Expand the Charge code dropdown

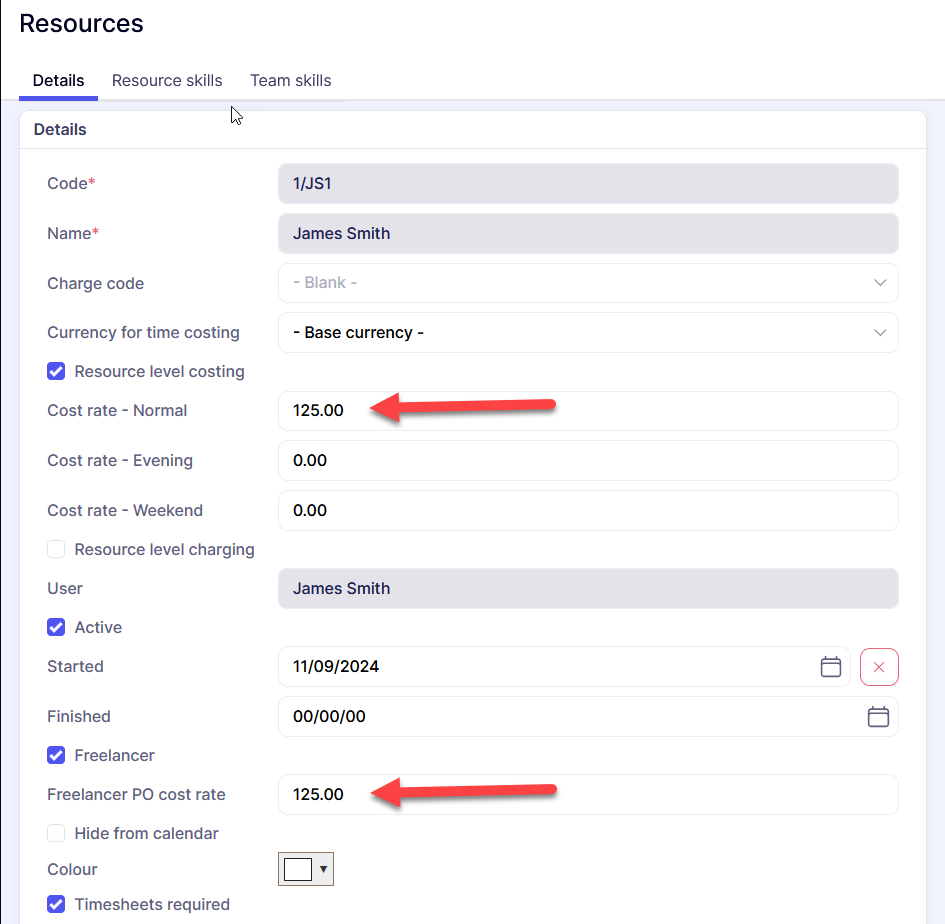click(879, 283)
